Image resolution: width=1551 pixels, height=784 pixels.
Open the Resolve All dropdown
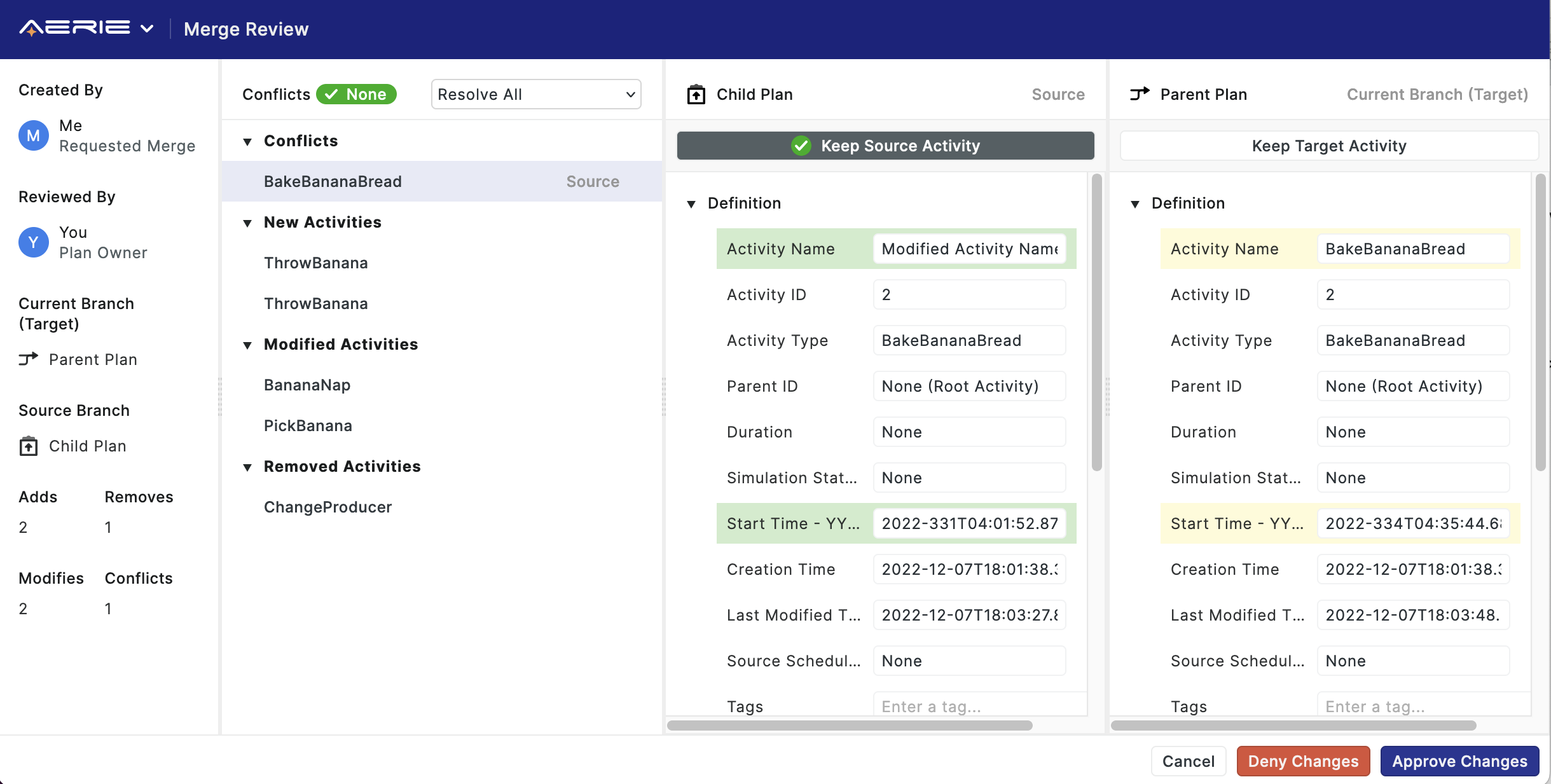[x=535, y=94]
